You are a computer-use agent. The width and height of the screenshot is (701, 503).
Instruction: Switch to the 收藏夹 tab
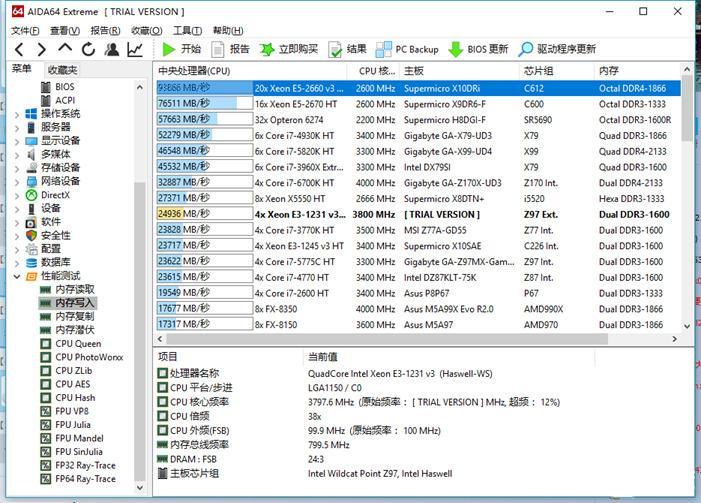point(62,70)
